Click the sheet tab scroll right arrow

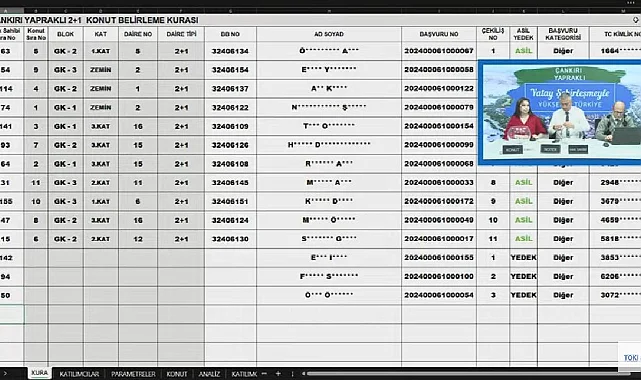[5, 373]
